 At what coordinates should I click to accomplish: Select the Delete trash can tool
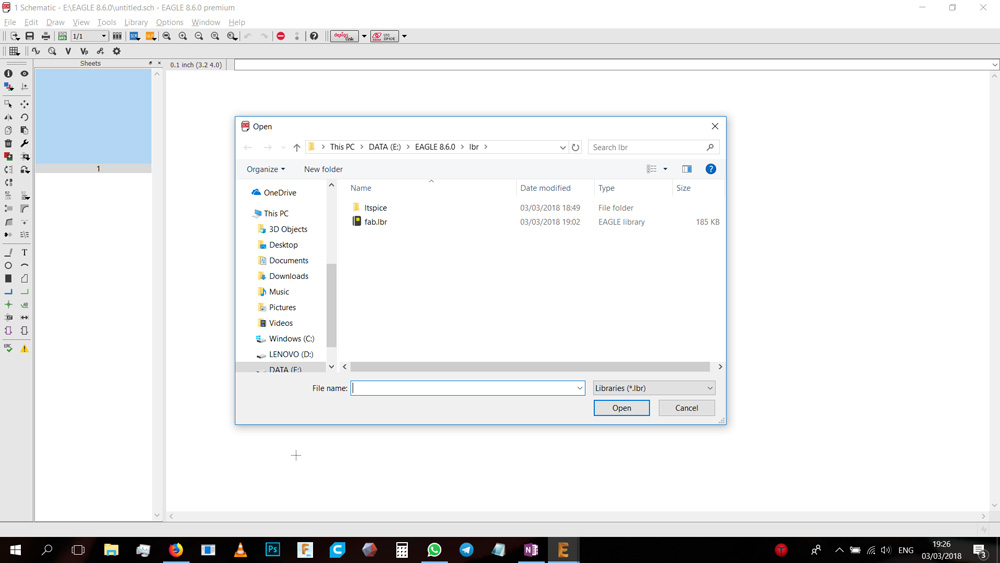(x=8, y=143)
